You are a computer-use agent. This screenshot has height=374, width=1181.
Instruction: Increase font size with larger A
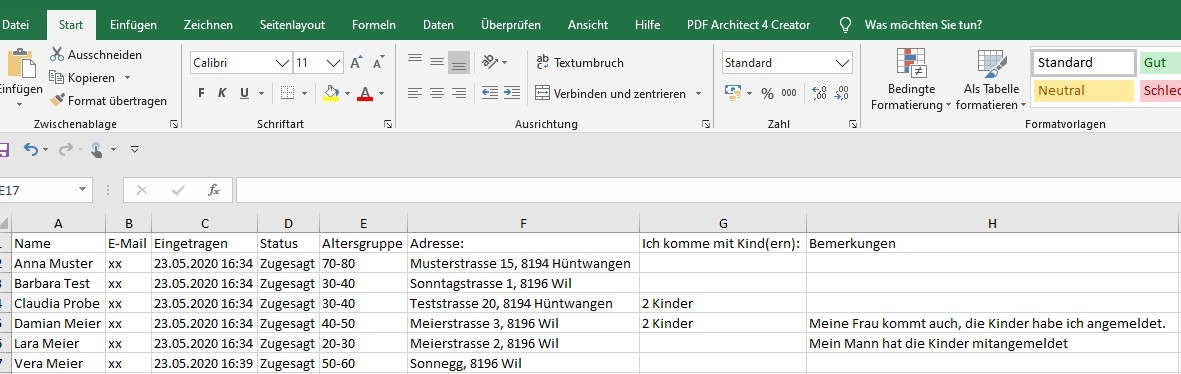[x=357, y=62]
